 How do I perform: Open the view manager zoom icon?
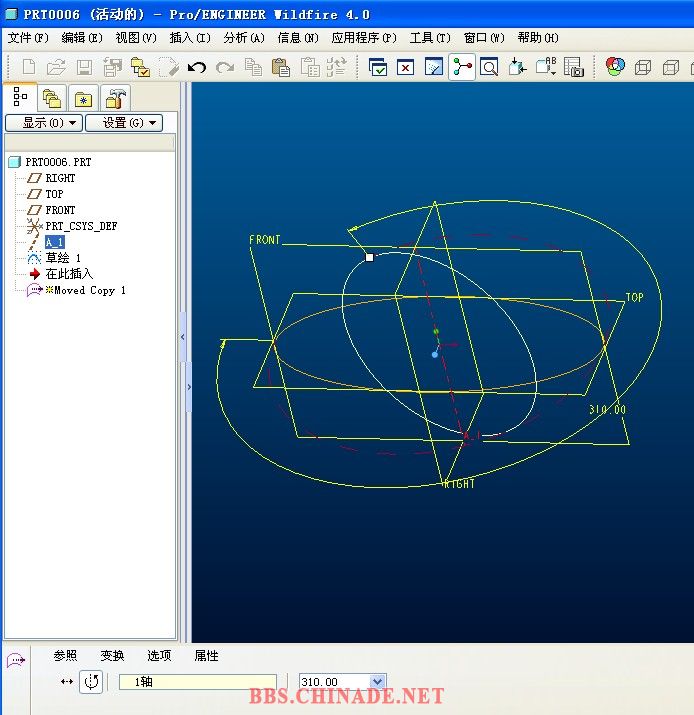(x=489, y=67)
